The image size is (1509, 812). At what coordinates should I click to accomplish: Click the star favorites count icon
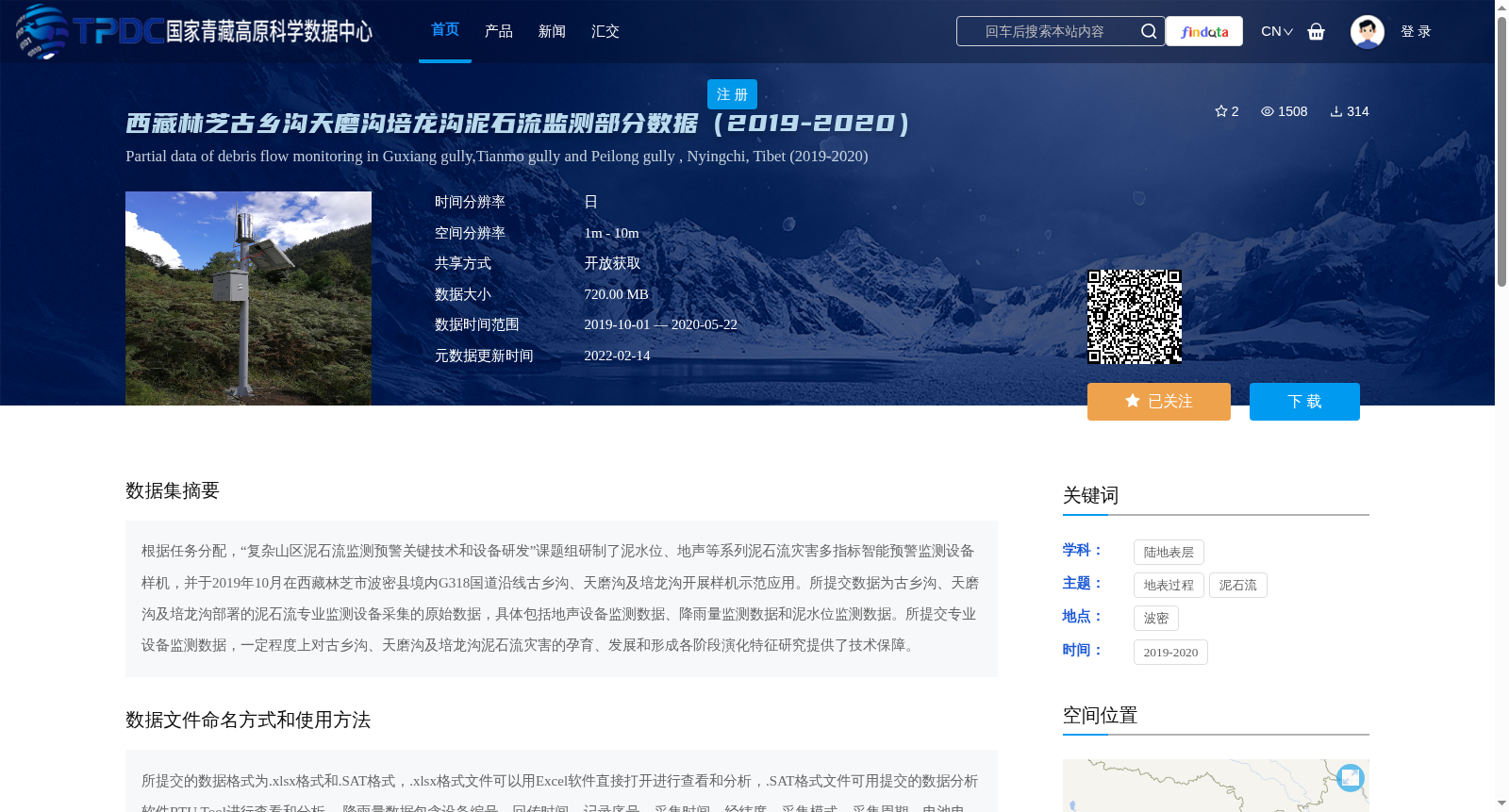coord(1220,111)
